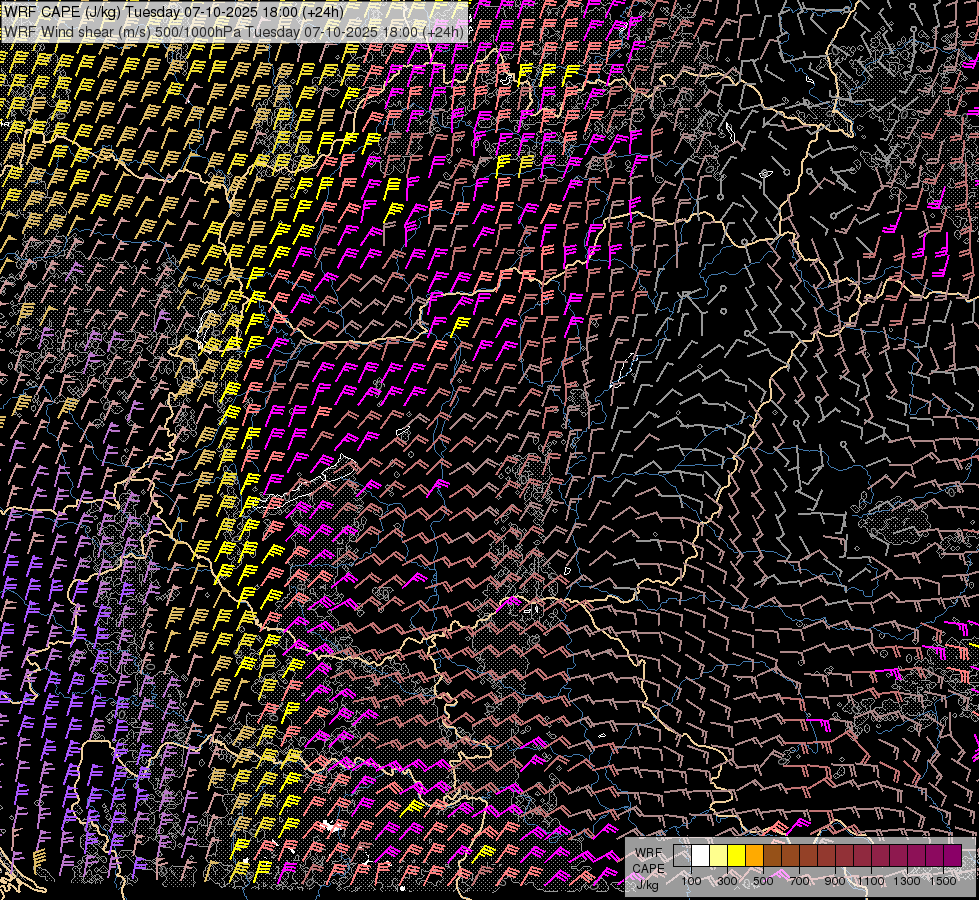The image size is (979, 900).
Task: Select the 500 tick label in the legend
Action: [x=763, y=880]
